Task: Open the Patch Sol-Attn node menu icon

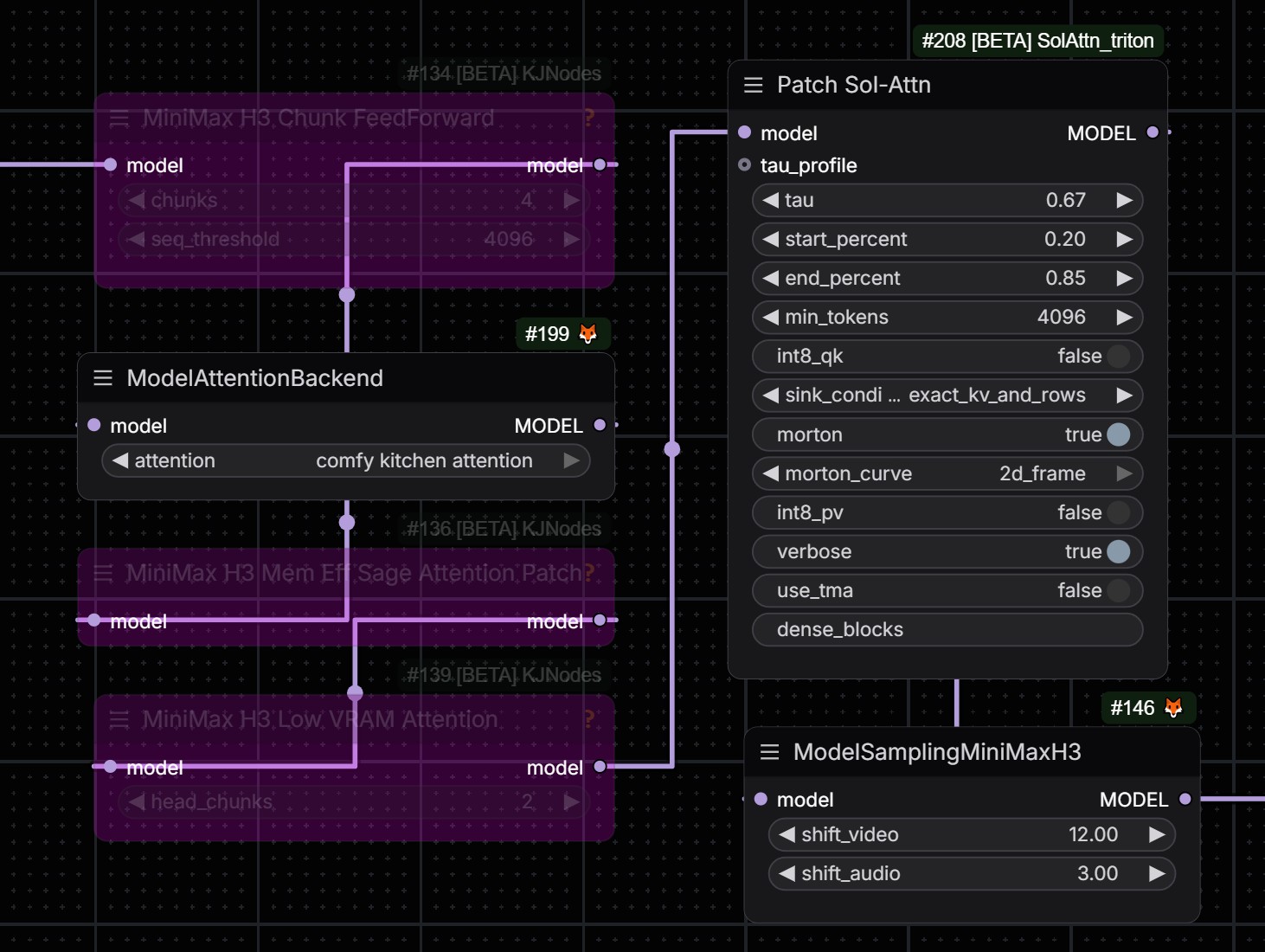Action: 754,85
